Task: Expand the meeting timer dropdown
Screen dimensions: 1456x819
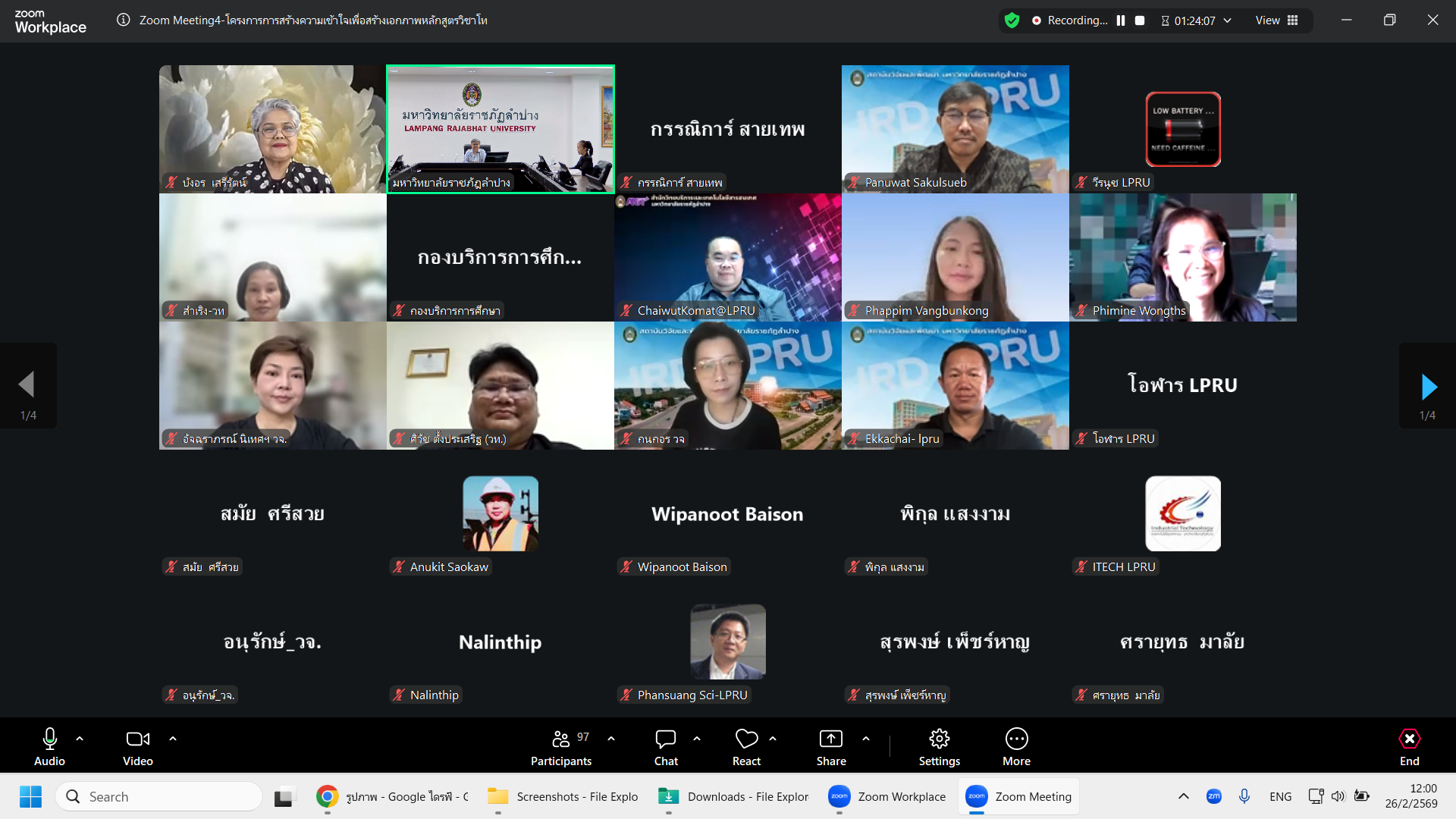Action: click(x=1228, y=20)
